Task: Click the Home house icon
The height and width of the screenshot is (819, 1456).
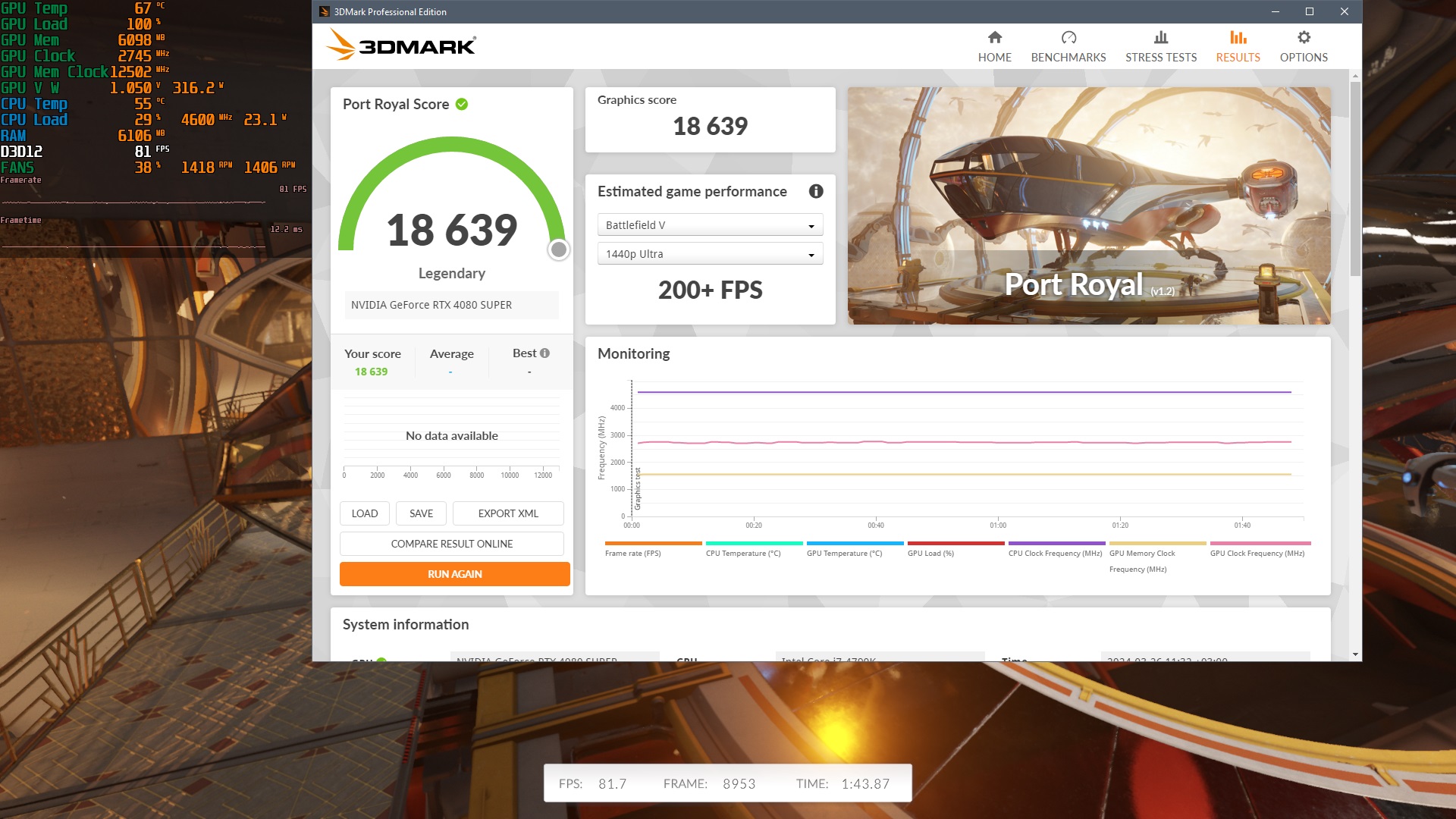Action: pyautogui.click(x=994, y=38)
